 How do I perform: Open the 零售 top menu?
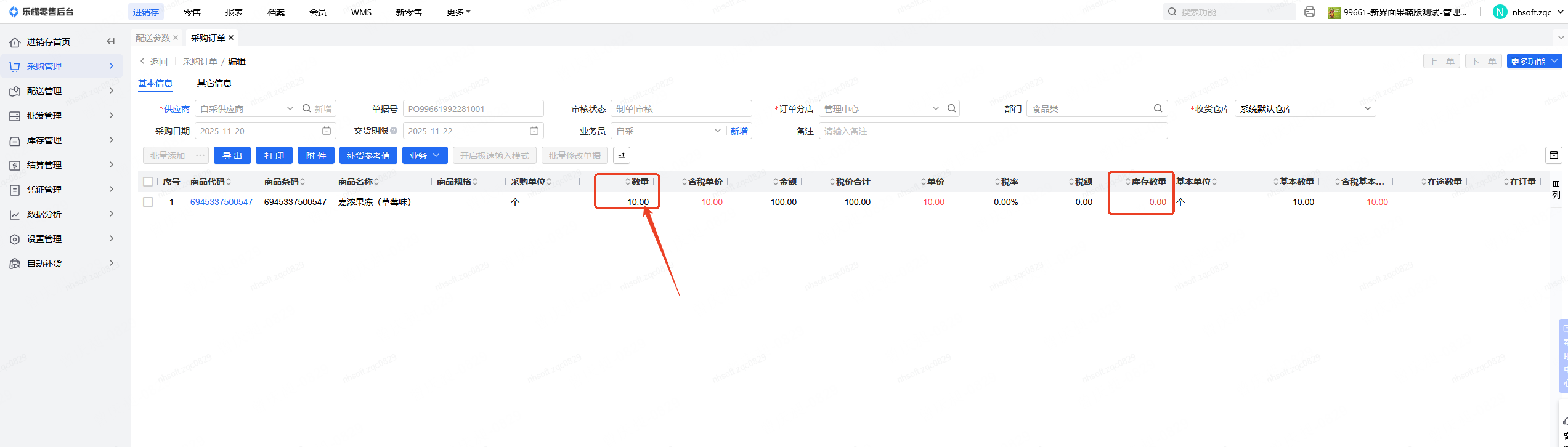tap(192, 12)
